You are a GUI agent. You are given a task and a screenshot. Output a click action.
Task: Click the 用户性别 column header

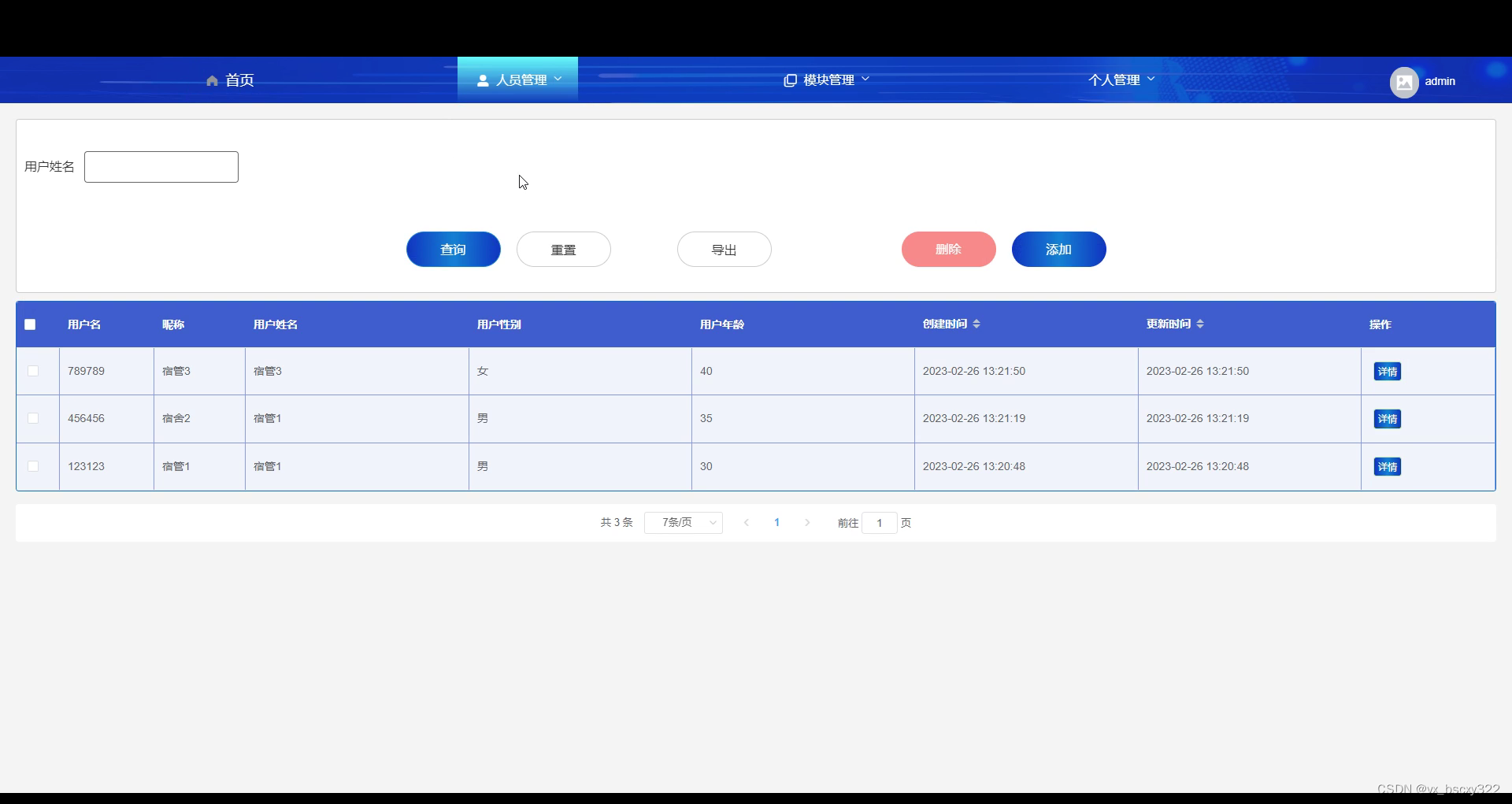[499, 324]
